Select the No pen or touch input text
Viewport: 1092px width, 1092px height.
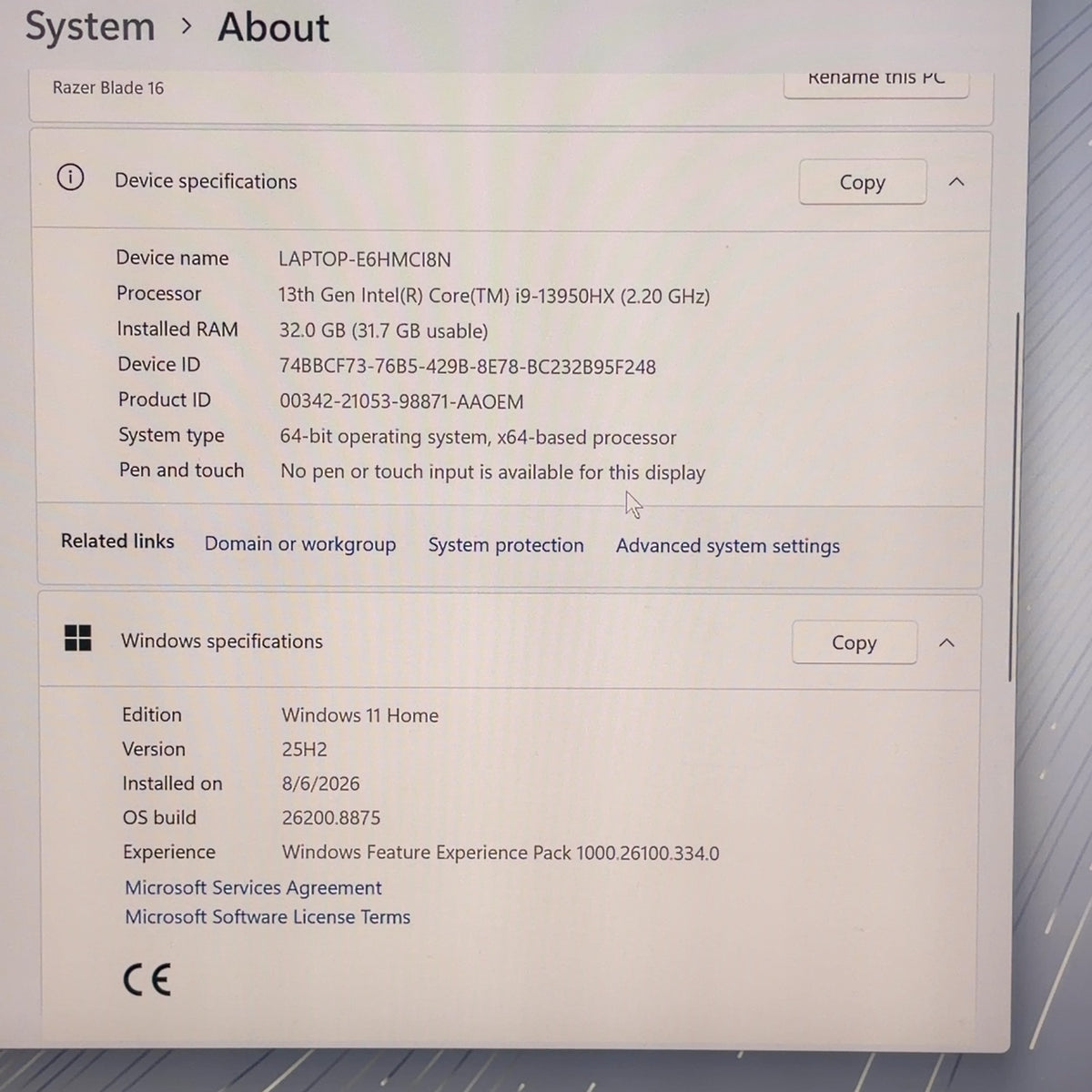pyautogui.click(x=492, y=472)
